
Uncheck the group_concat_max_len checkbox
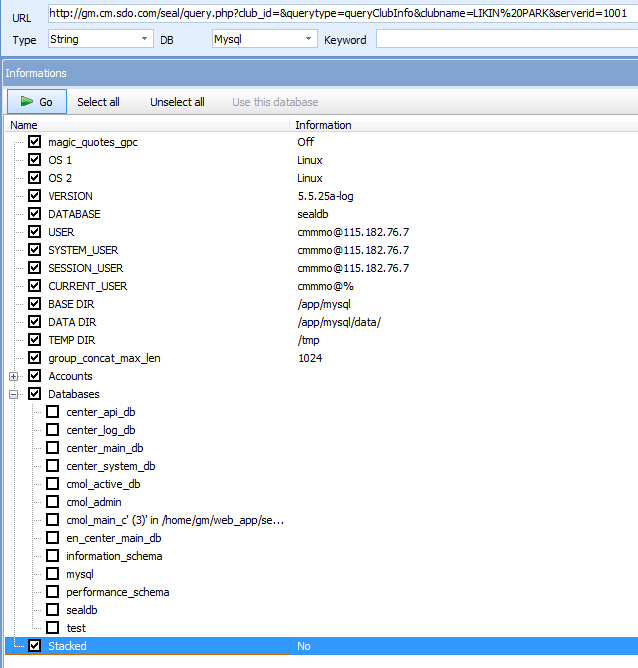34,357
